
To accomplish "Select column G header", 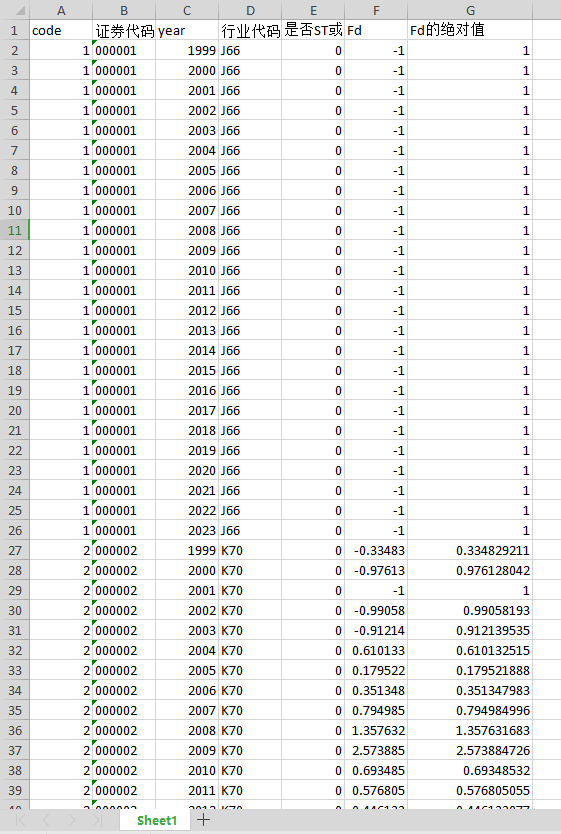I will coord(470,10).
